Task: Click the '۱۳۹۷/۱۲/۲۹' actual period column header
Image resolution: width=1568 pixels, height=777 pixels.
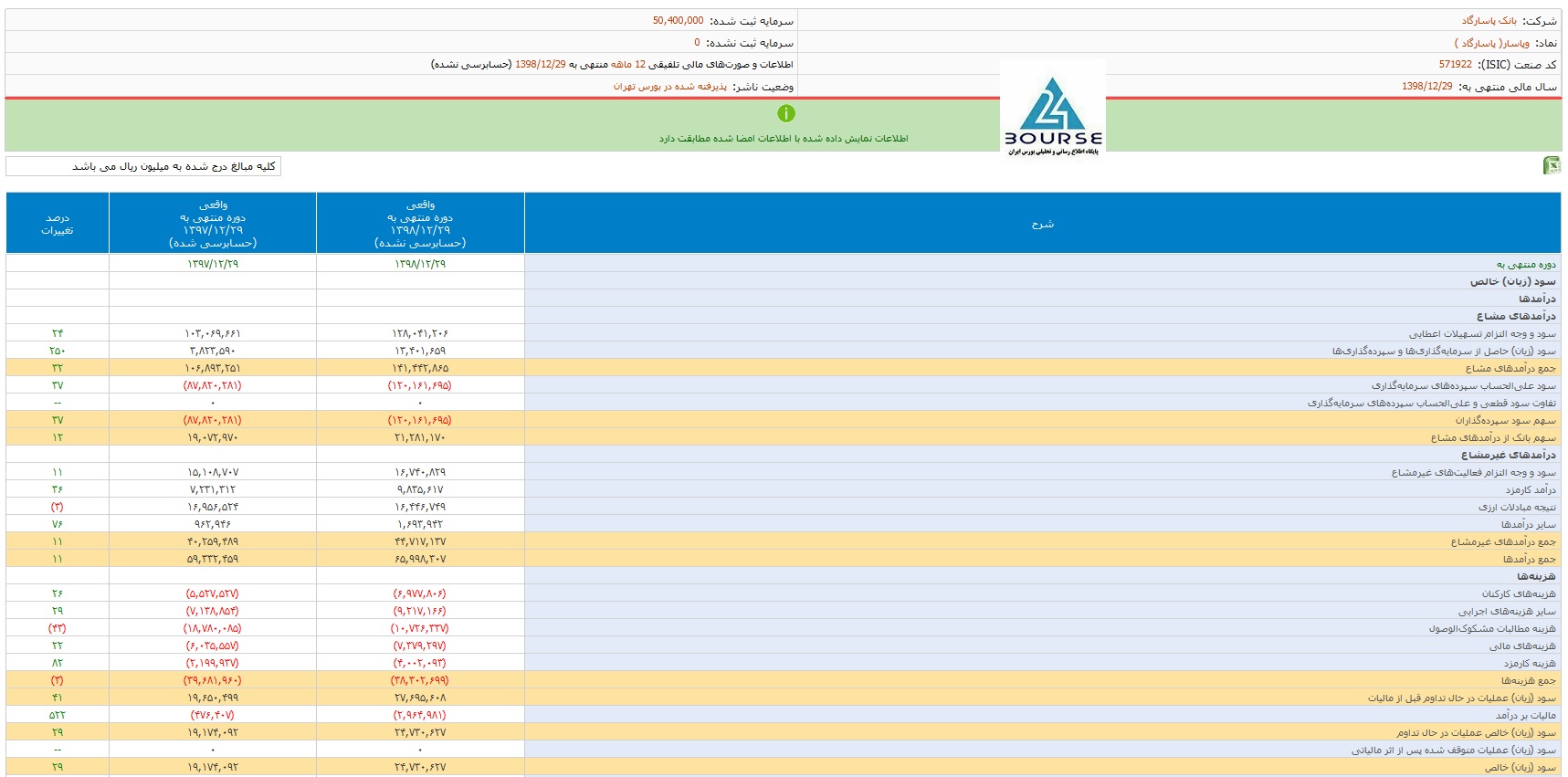Action: pyautogui.click(x=213, y=224)
